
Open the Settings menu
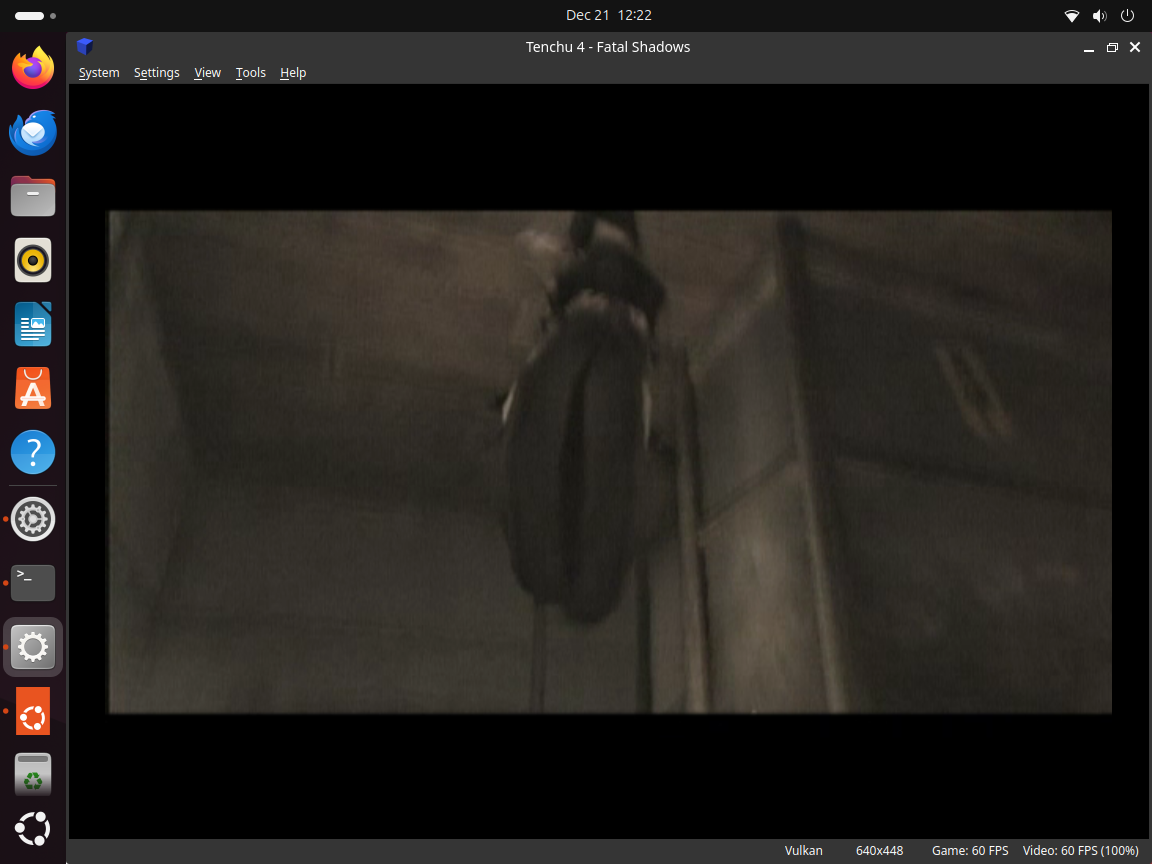click(156, 73)
